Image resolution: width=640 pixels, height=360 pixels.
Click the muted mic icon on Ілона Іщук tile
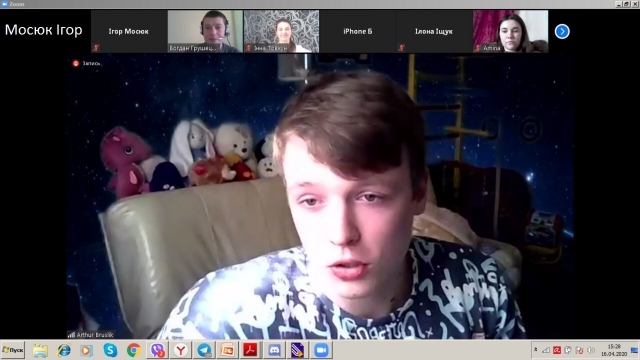(x=401, y=48)
